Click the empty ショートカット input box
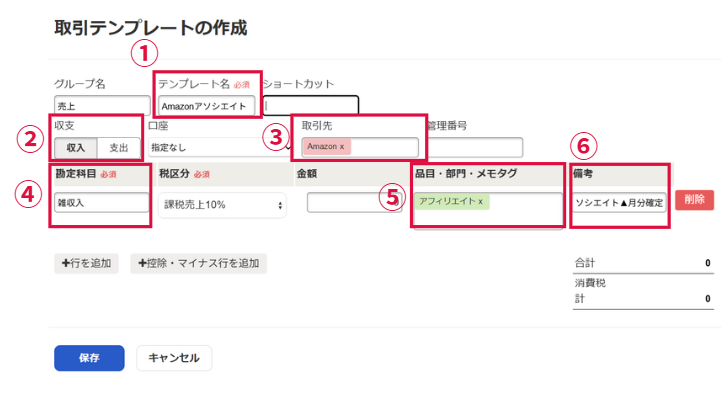This screenshot has height=409, width=724. 311,105
